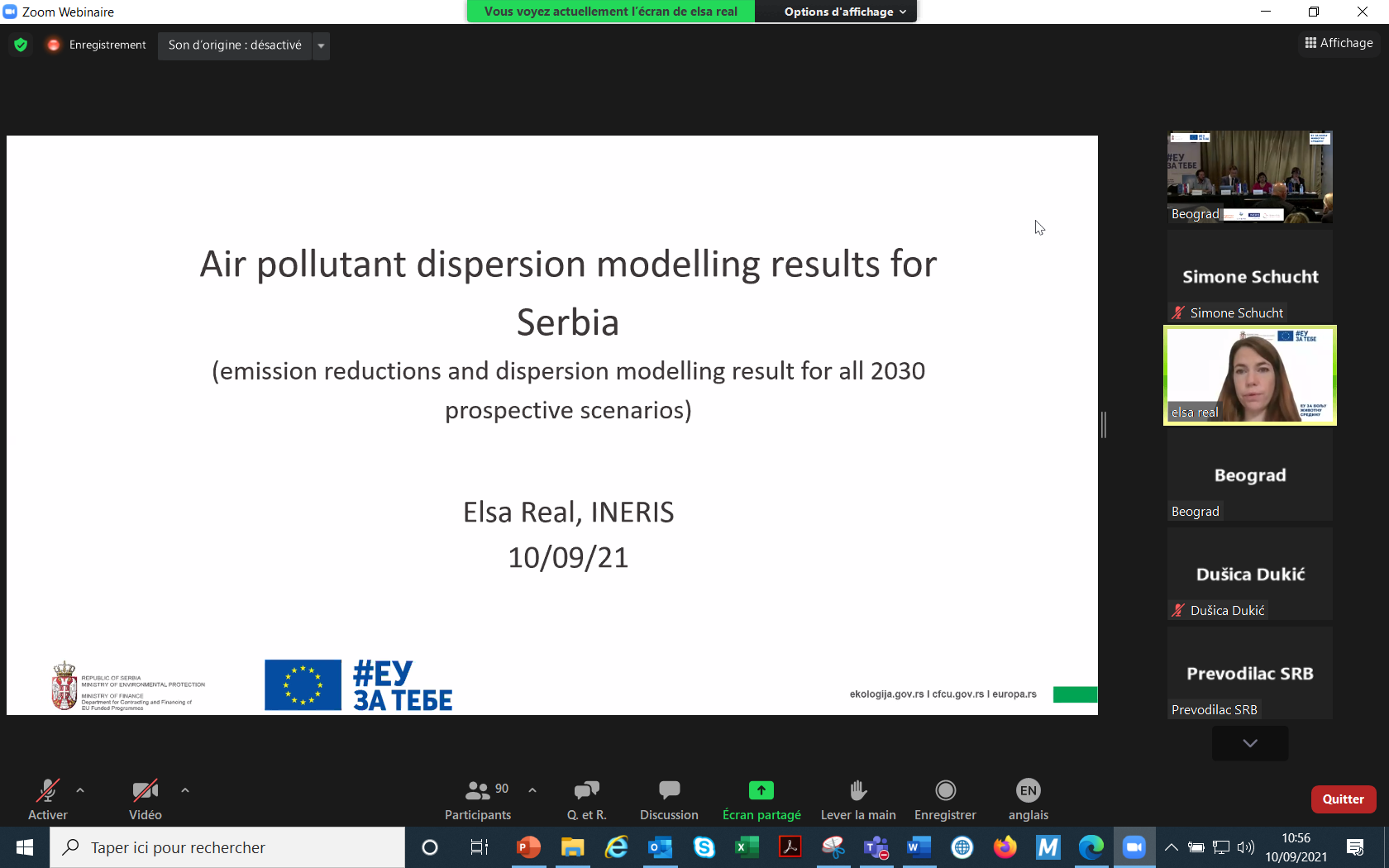Show hidden system tray icons
This screenshot has height=868, width=1389.
point(1172,847)
